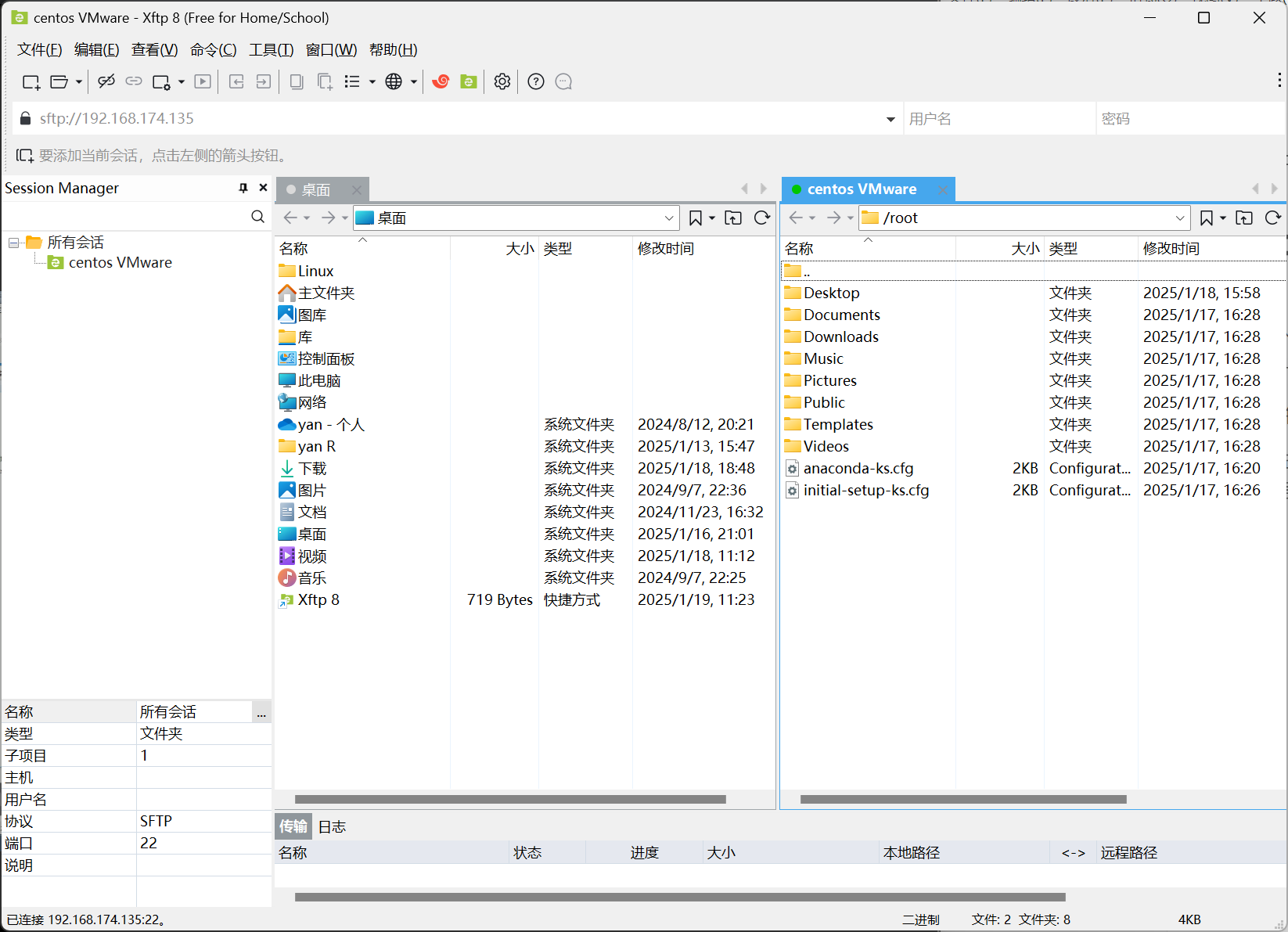This screenshot has width=1288, height=932.
Task: Expand the local bookmark dropdown arrow
Action: [x=712, y=218]
